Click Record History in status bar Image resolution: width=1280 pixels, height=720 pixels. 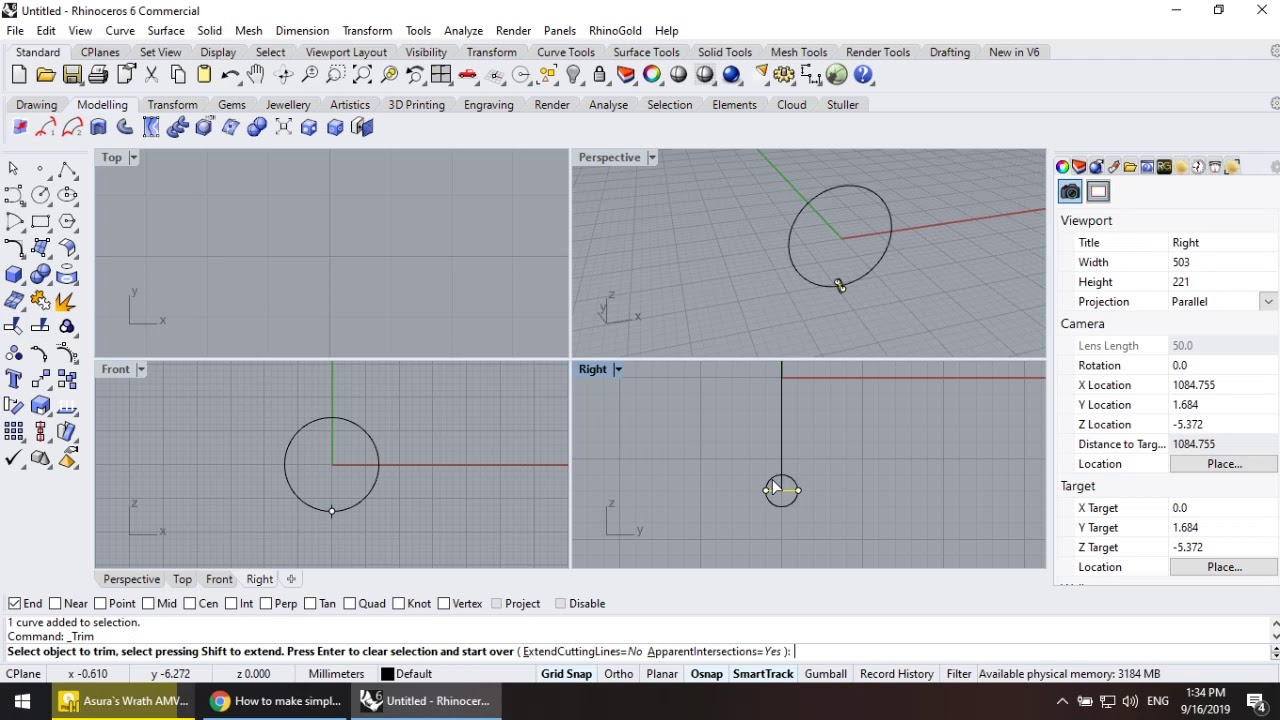coord(896,674)
